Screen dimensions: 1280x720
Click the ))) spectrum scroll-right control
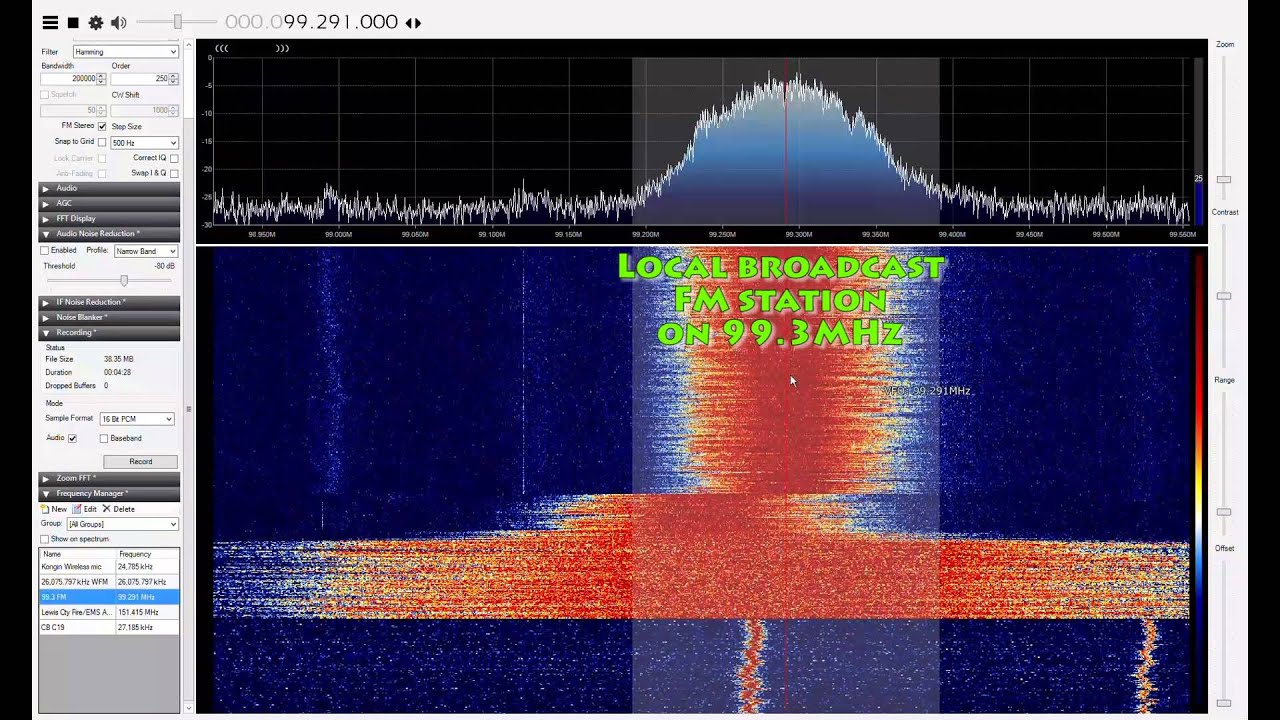coord(283,48)
